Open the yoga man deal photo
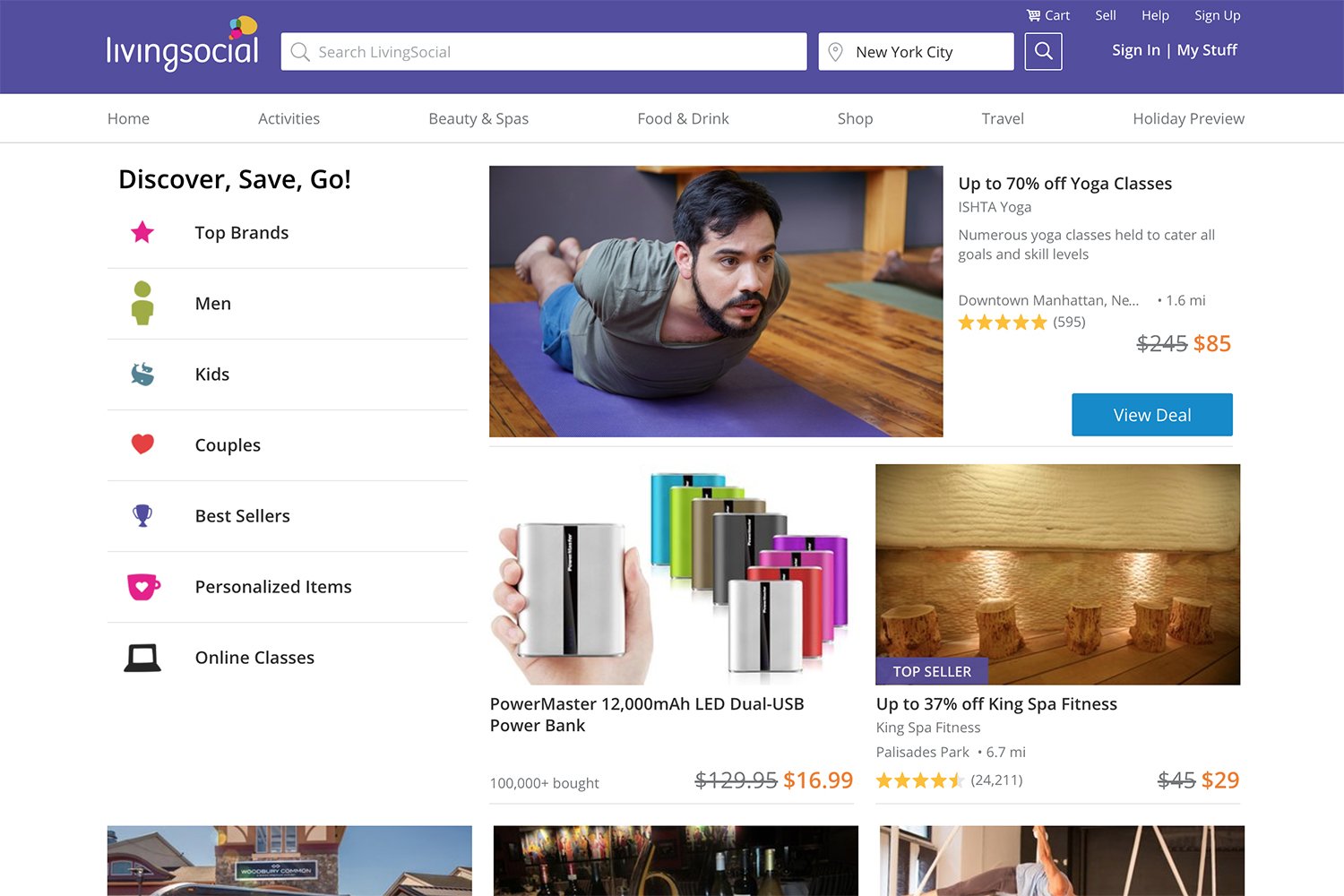The width and height of the screenshot is (1344, 896). [716, 301]
